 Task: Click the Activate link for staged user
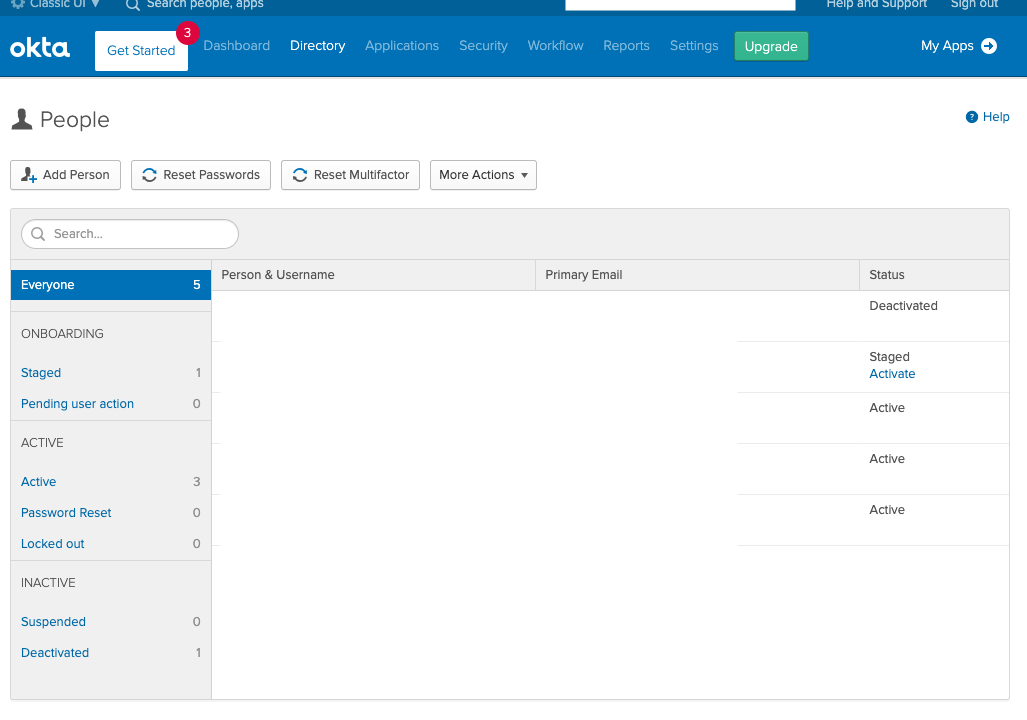click(x=892, y=373)
